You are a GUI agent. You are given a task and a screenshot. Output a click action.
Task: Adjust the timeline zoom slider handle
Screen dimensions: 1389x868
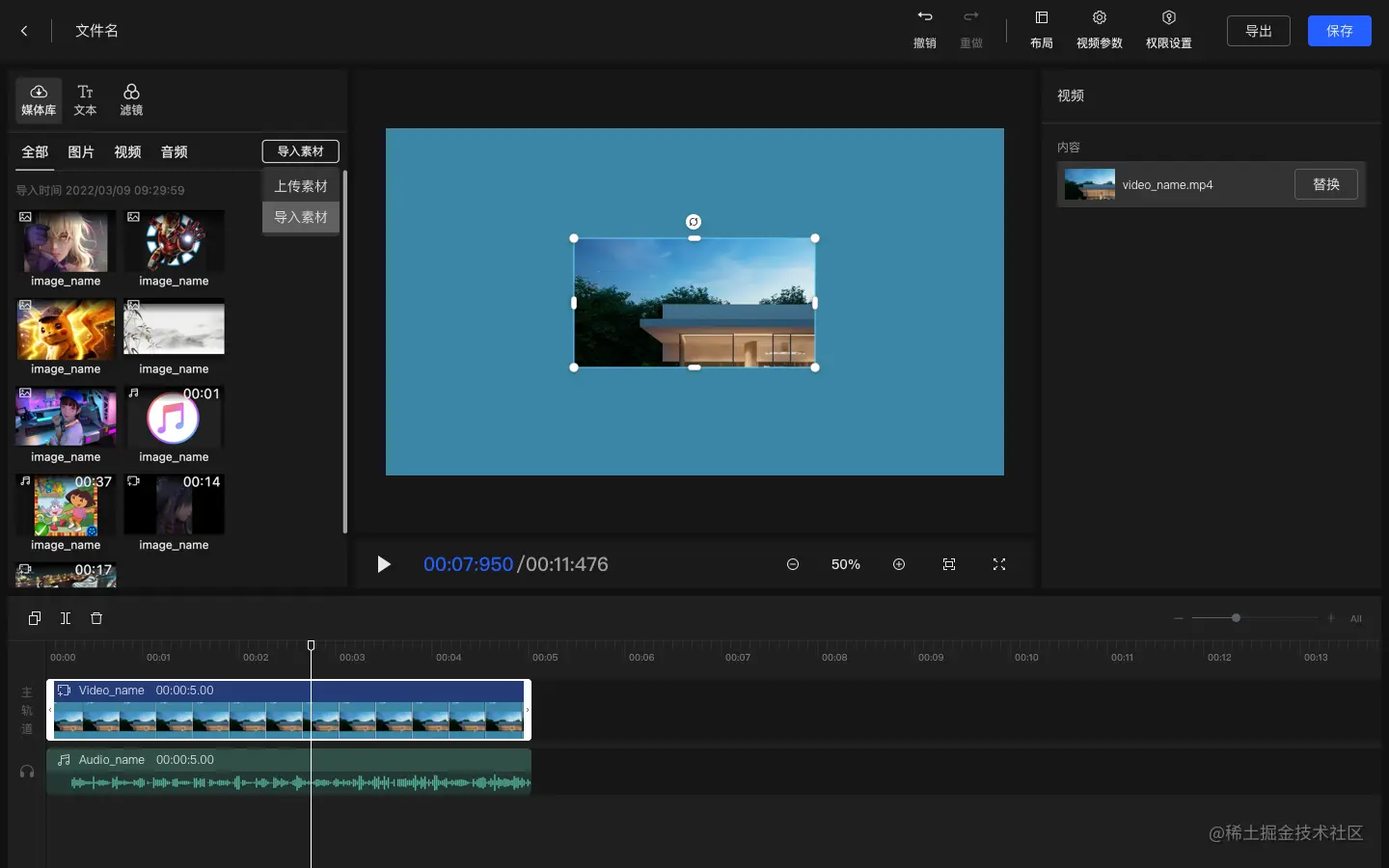click(1236, 618)
